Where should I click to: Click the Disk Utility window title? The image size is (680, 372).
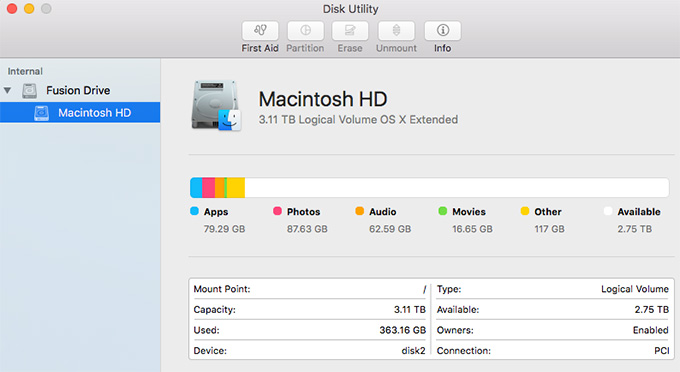pos(350,9)
